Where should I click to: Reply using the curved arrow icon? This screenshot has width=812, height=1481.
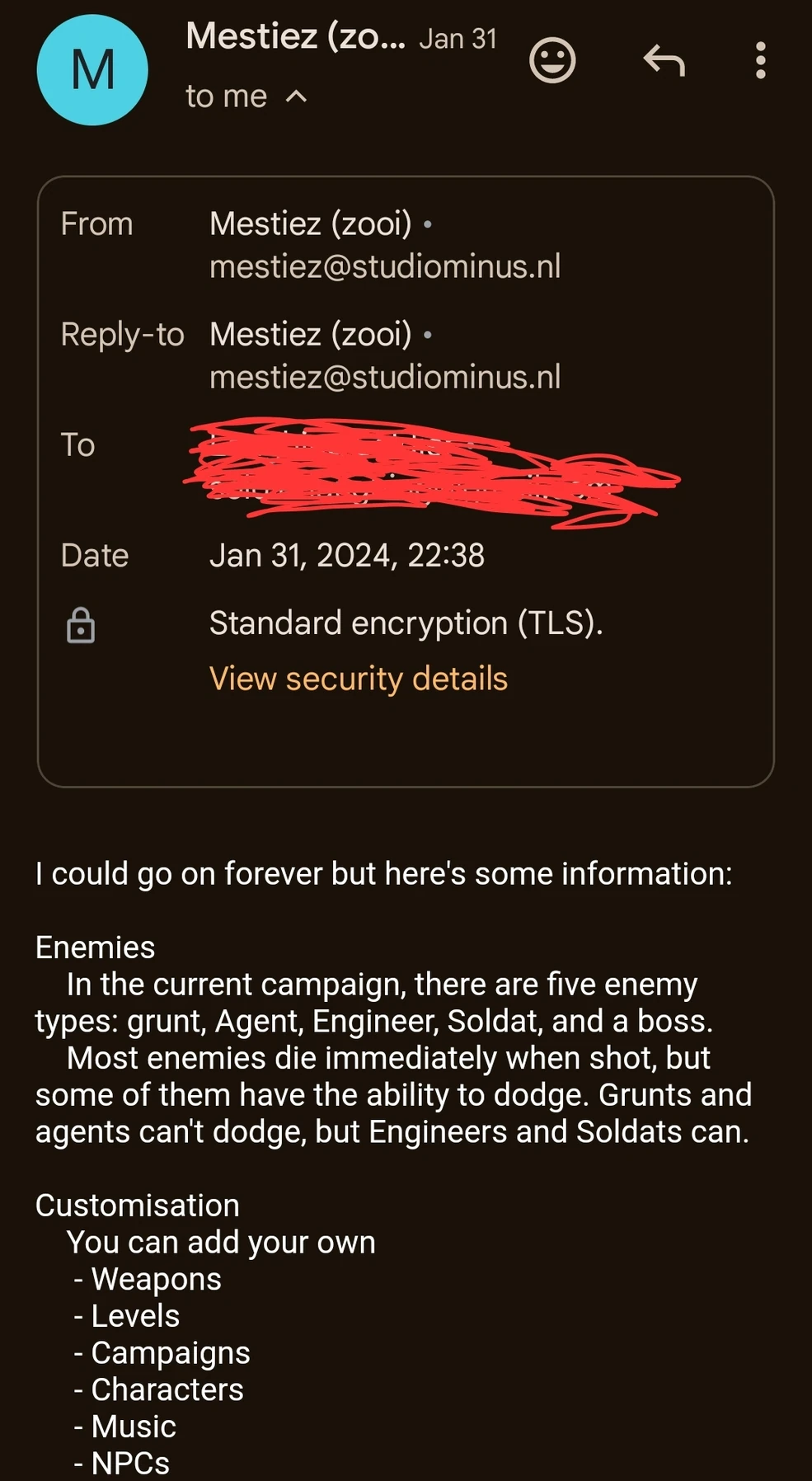[x=664, y=60]
